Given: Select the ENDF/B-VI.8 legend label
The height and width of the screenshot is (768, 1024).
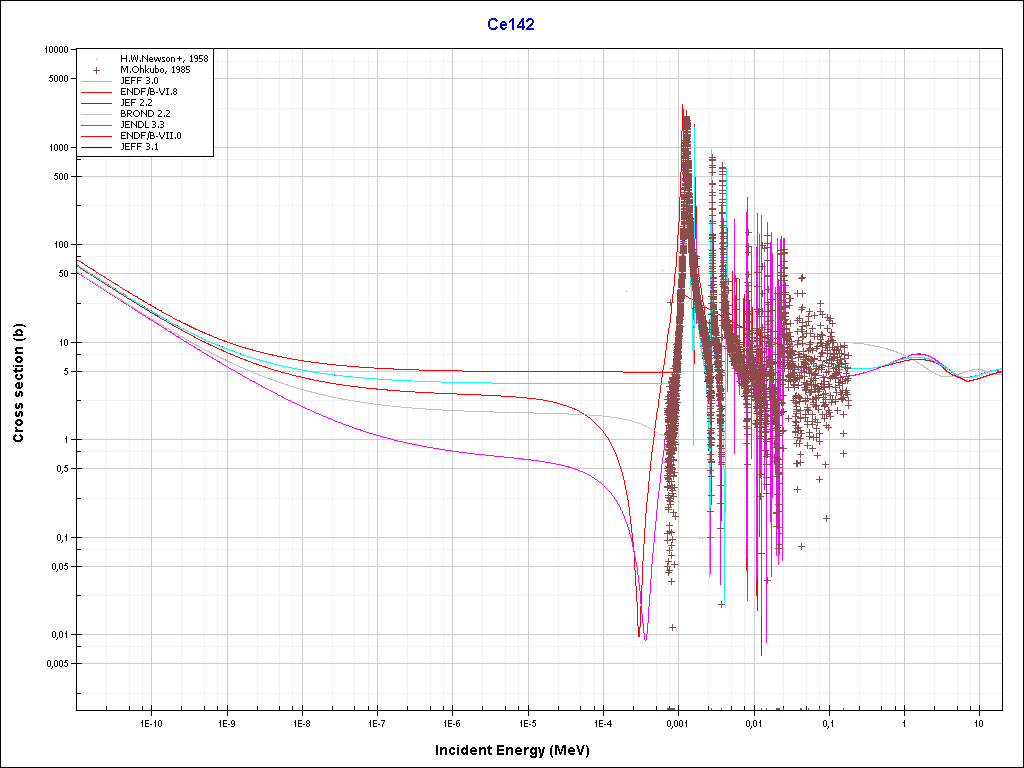Looking at the screenshot, I should pos(148,92).
